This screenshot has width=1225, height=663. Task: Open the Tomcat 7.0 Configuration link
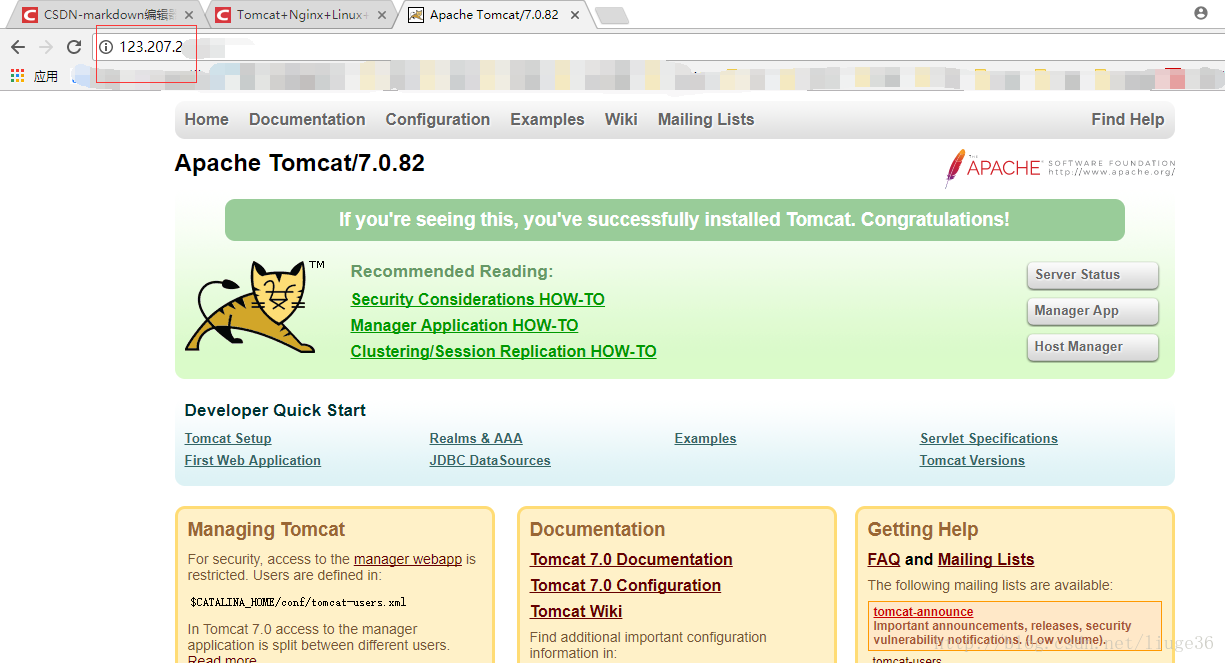(625, 585)
